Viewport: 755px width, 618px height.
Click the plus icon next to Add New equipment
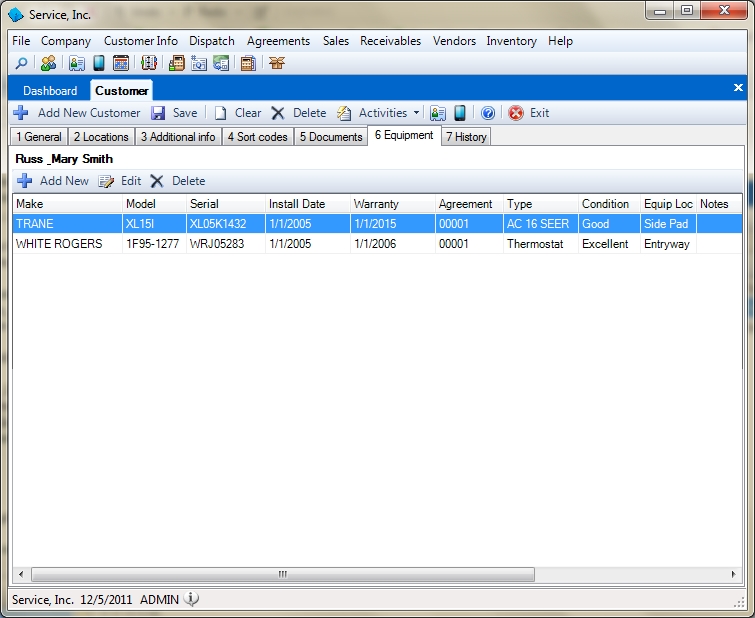[x=25, y=181]
